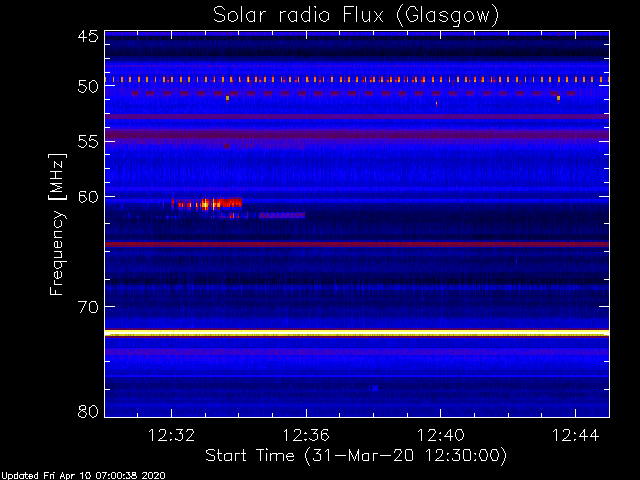Click the small blue spot near 78 MHz
The width and height of the screenshot is (640, 480).
tap(375, 388)
